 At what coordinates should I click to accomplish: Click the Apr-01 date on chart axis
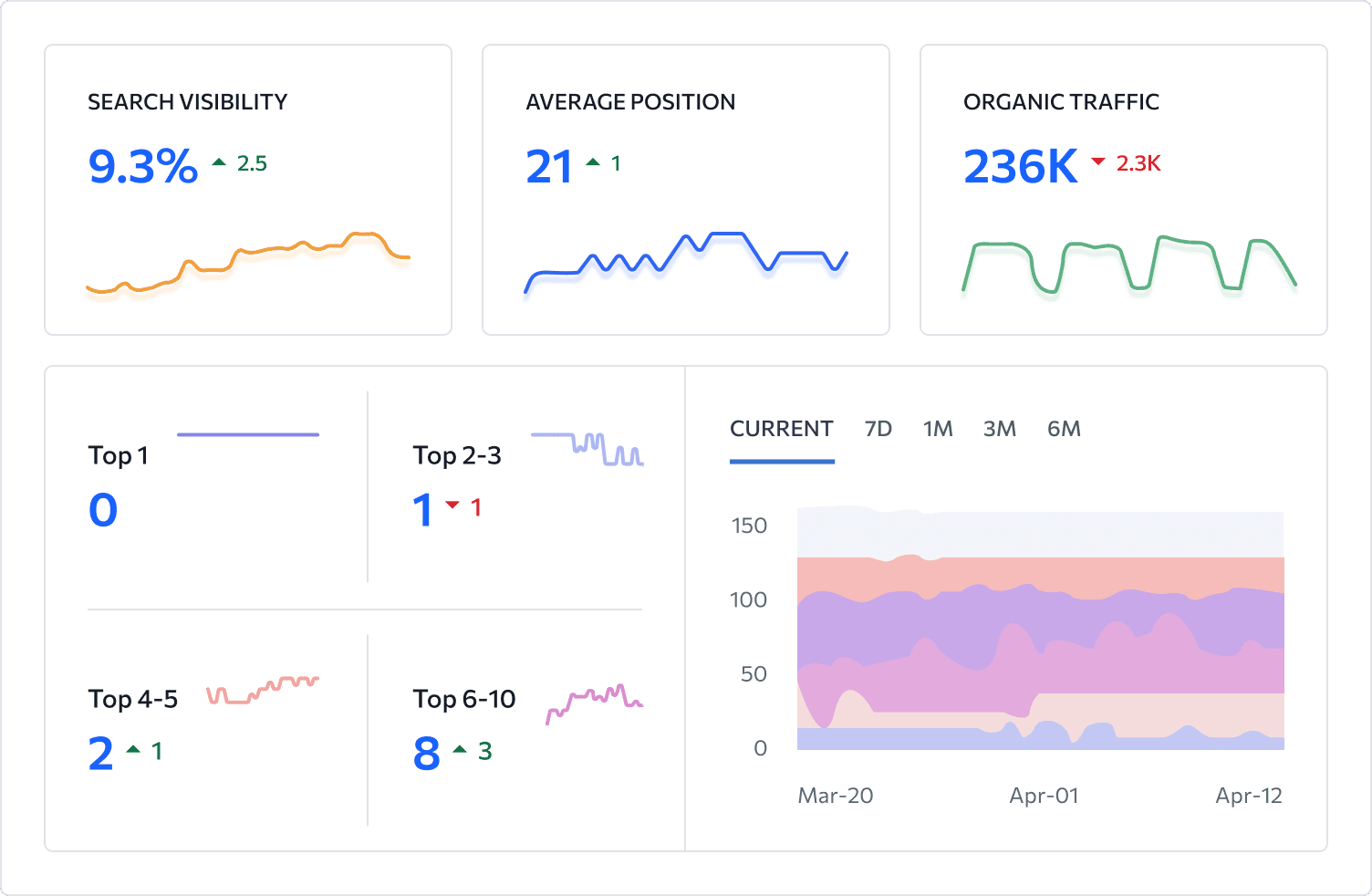point(1044,796)
